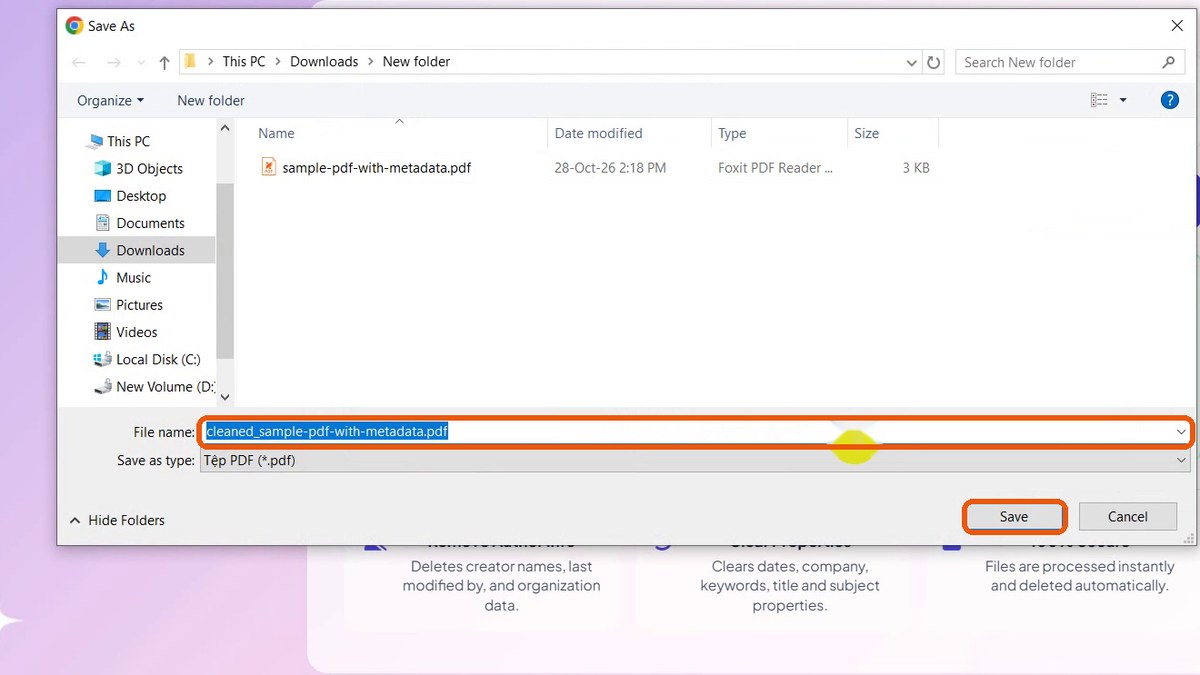Click the '3 KB' size cell

tap(916, 168)
